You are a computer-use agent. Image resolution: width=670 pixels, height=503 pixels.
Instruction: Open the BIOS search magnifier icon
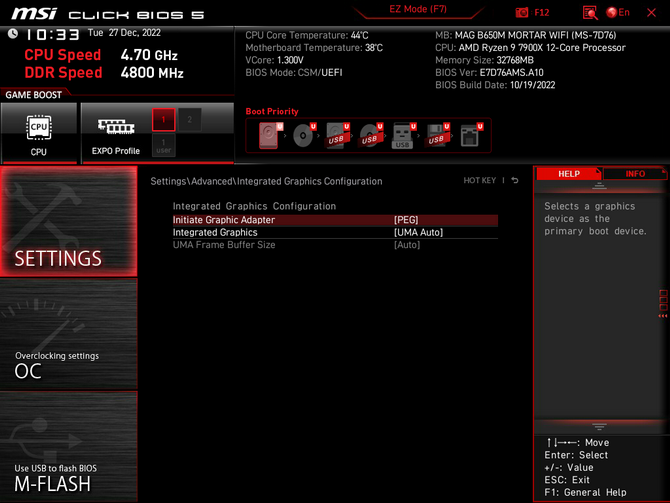click(590, 12)
